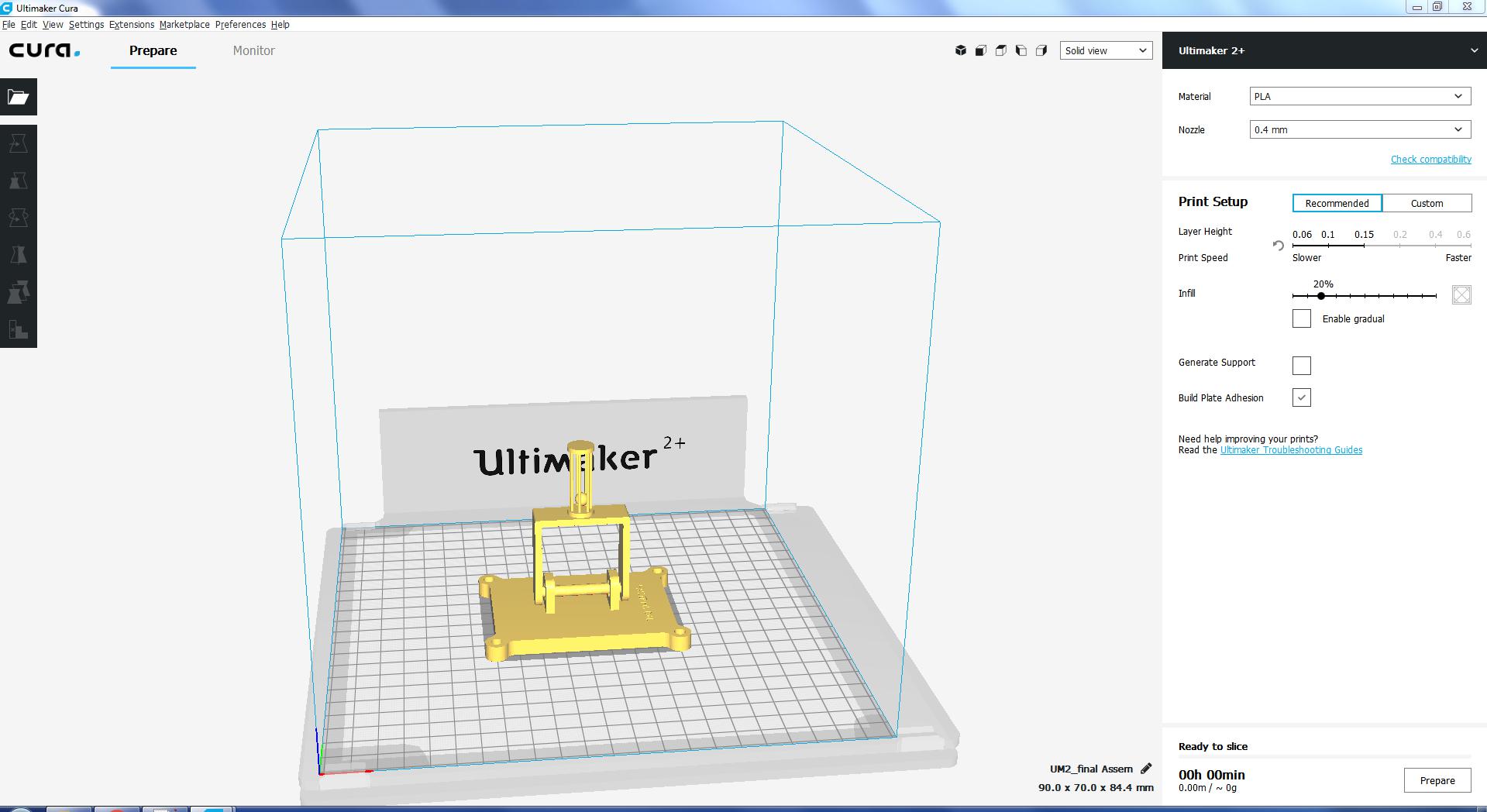Click the 0.06 layer height label

[x=1302, y=234]
